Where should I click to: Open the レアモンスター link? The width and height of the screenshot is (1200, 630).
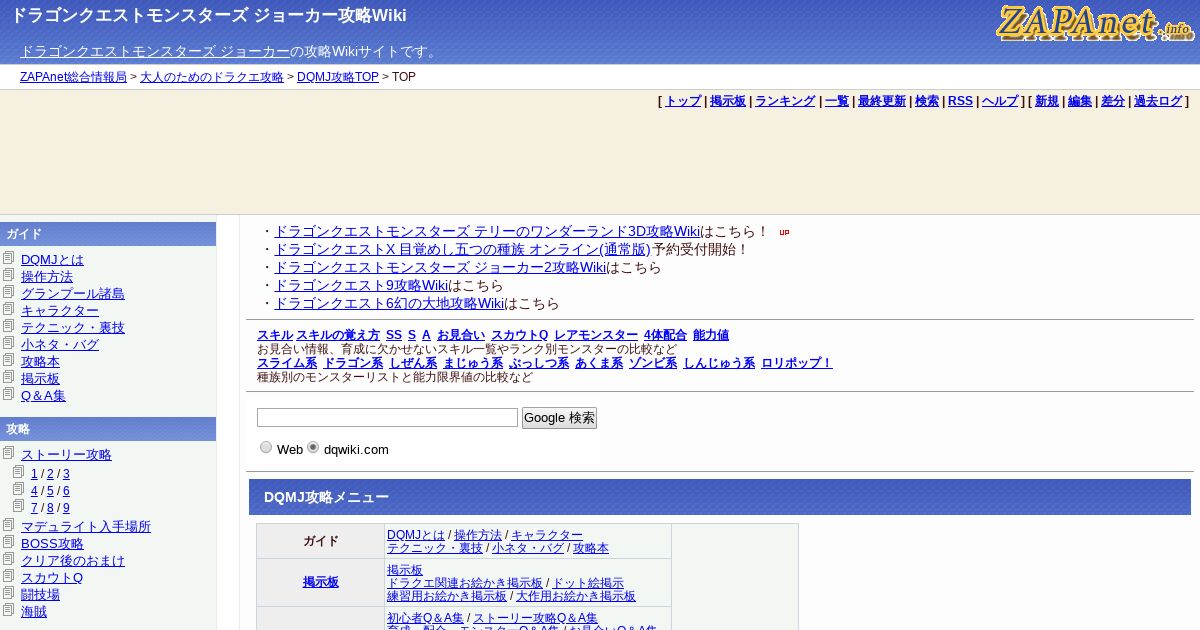point(596,335)
